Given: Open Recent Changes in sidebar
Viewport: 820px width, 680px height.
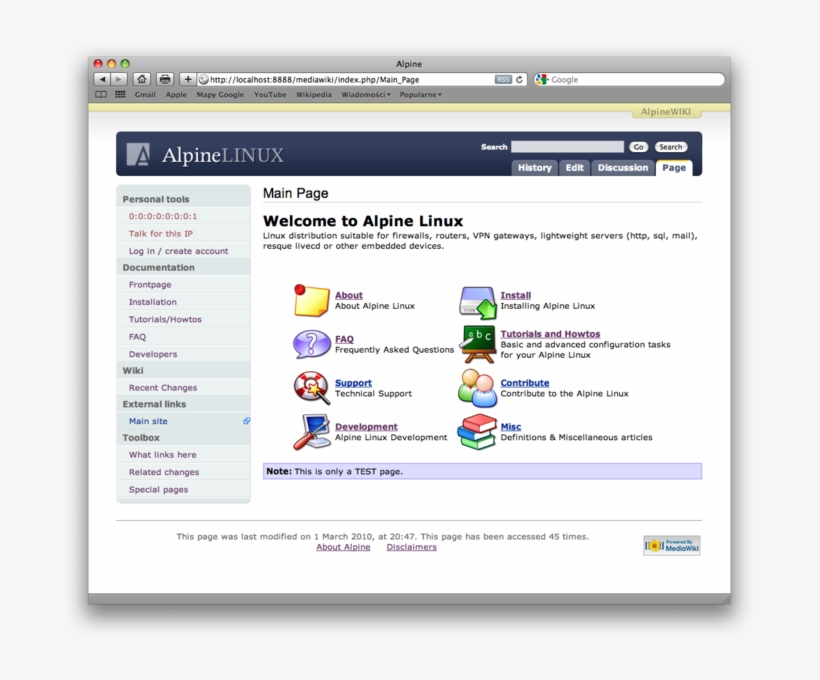Looking at the screenshot, I should click(163, 388).
